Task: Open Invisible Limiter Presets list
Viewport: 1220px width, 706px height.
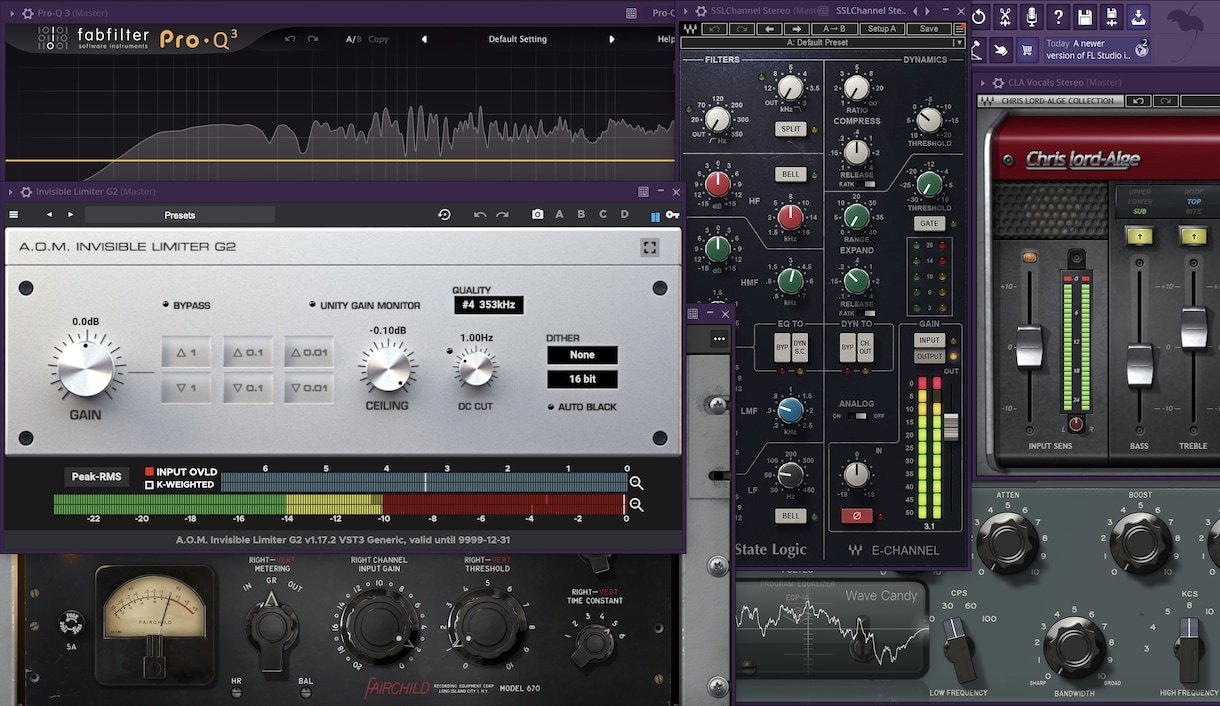Action: [180, 215]
